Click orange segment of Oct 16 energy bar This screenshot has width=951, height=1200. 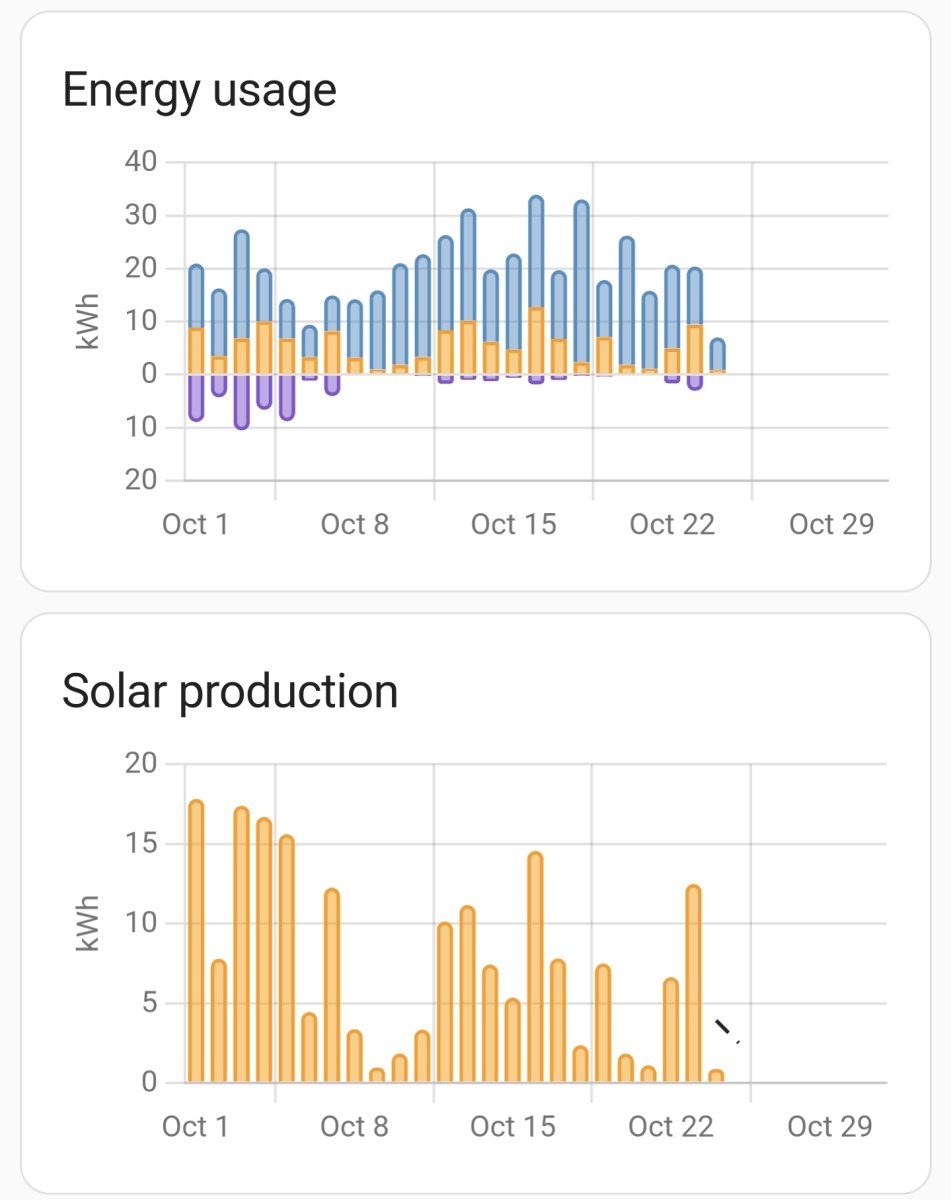(536, 341)
